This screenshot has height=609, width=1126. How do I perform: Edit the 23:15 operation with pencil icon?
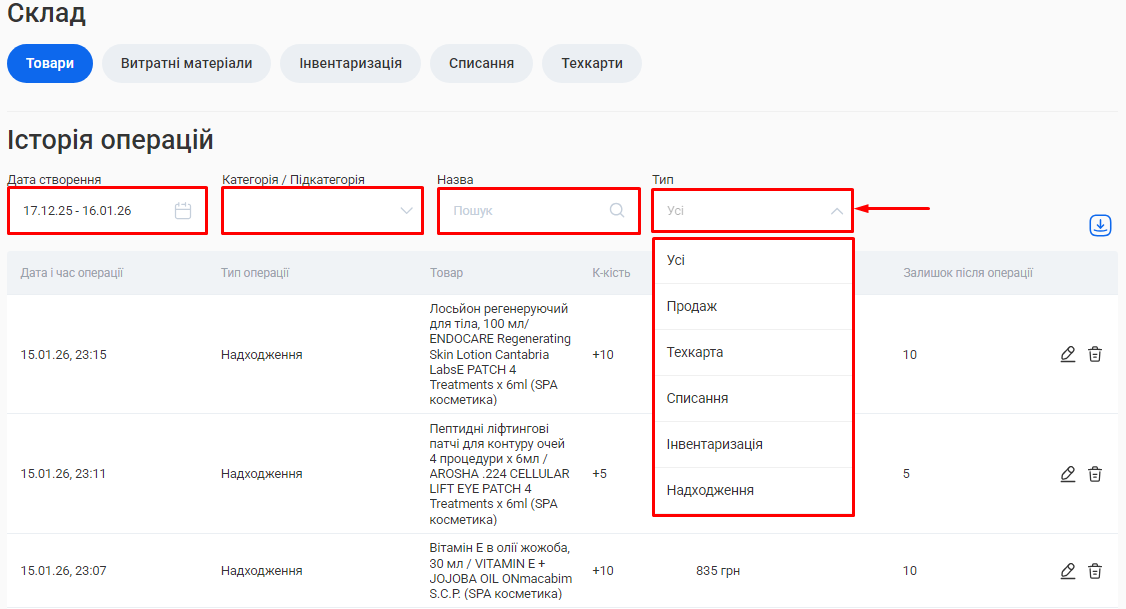pos(1068,354)
